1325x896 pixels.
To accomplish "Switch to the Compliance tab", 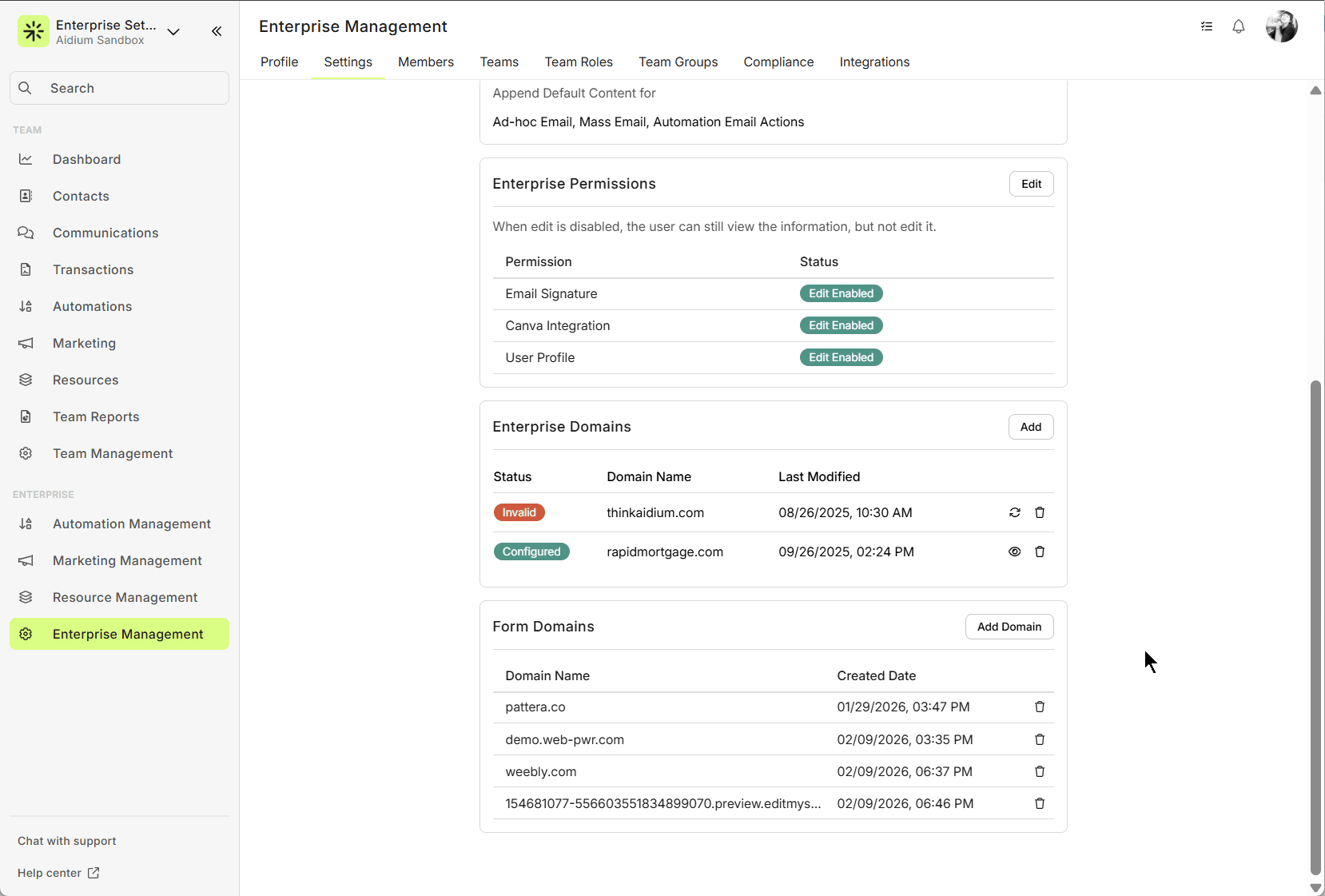I will [x=778, y=62].
